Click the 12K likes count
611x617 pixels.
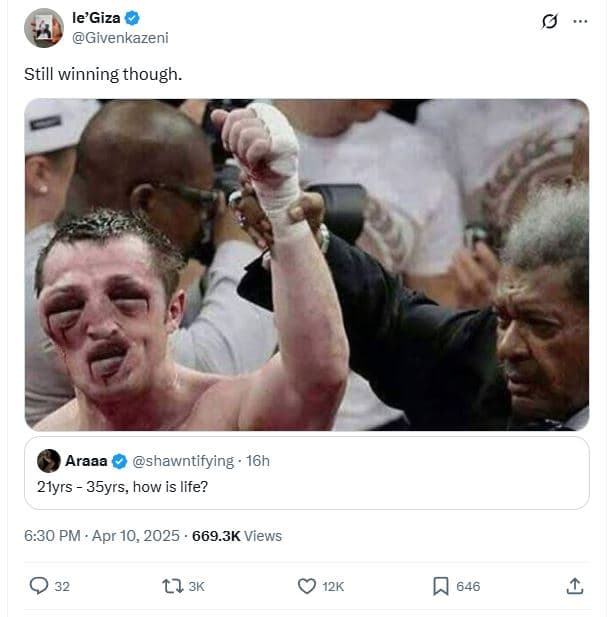pos(333,587)
